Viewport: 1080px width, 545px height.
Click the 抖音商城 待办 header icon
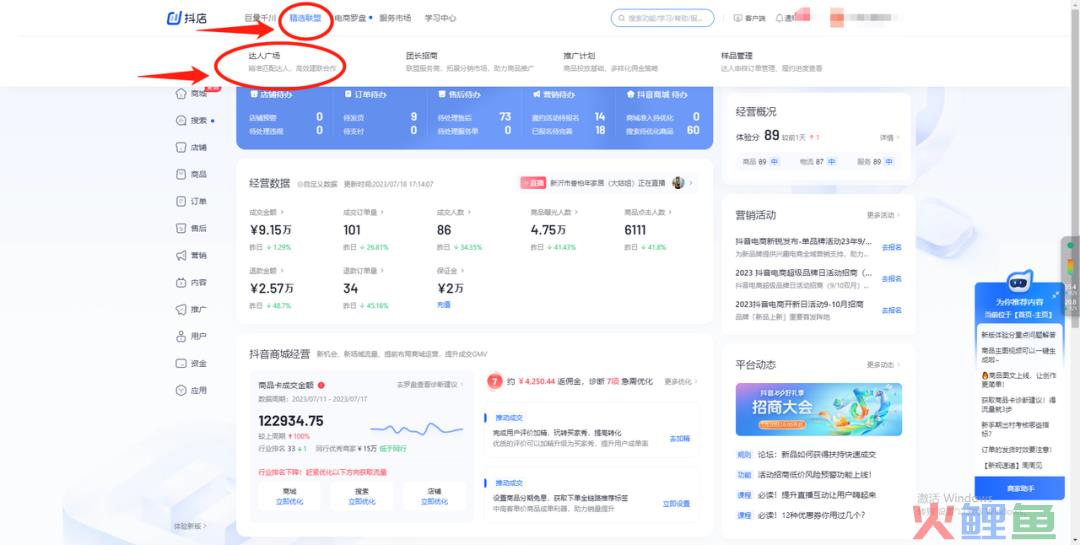click(630, 94)
